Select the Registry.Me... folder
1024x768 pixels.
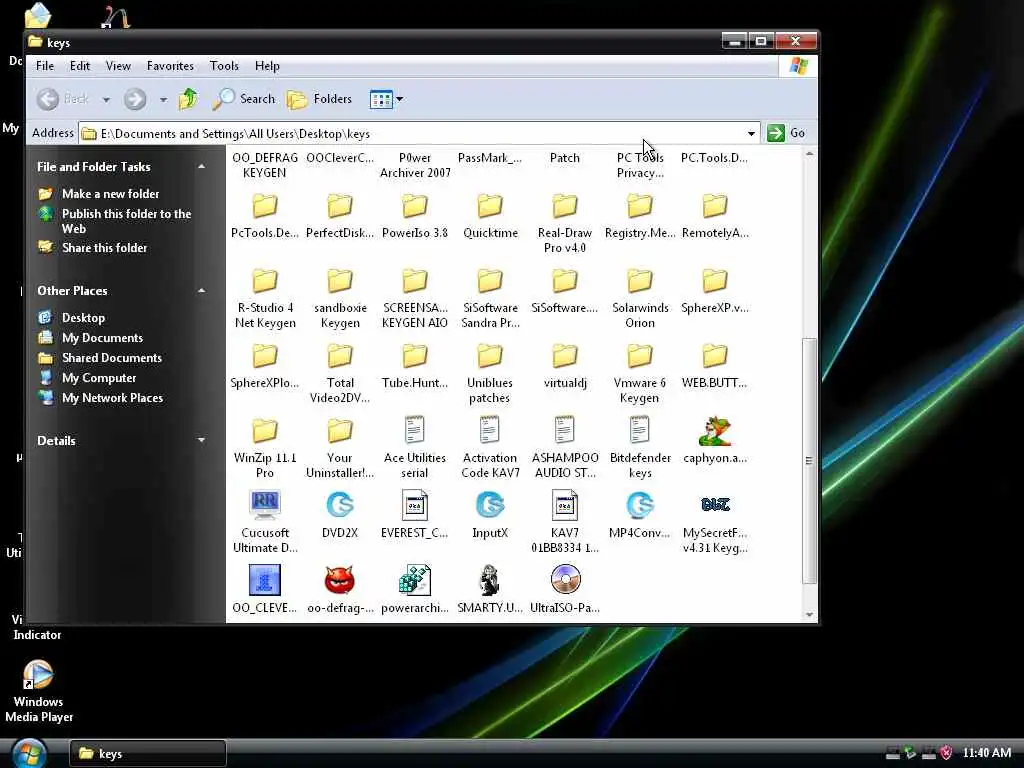tap(640, 217)
